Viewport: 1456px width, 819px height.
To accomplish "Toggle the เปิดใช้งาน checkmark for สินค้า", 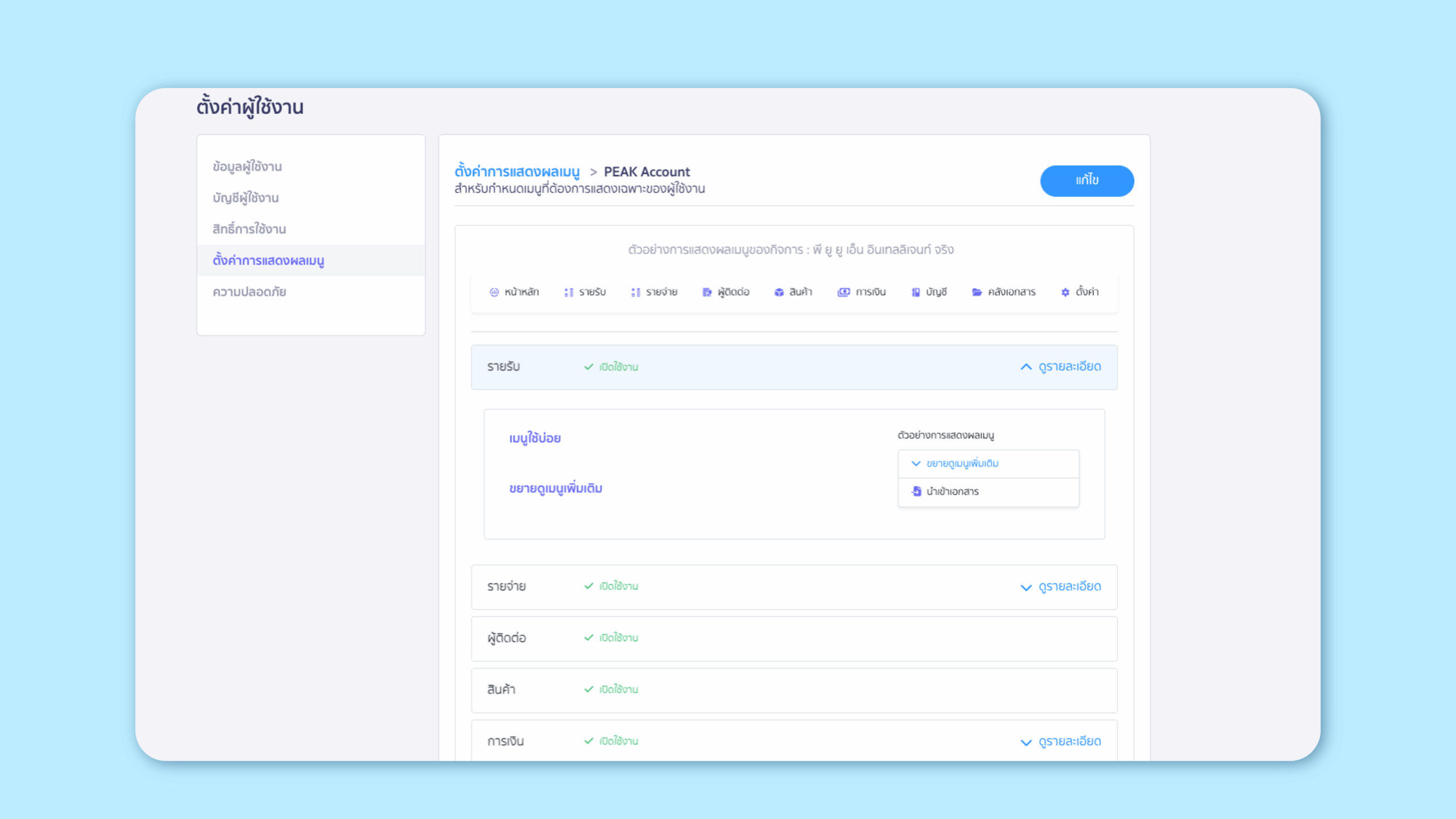I will [589, 689].
